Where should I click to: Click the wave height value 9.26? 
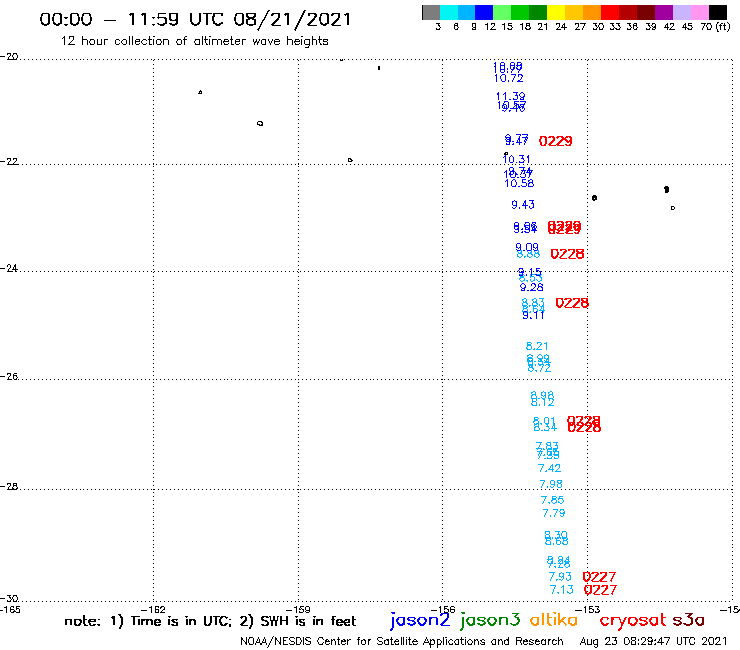point(531,287)
